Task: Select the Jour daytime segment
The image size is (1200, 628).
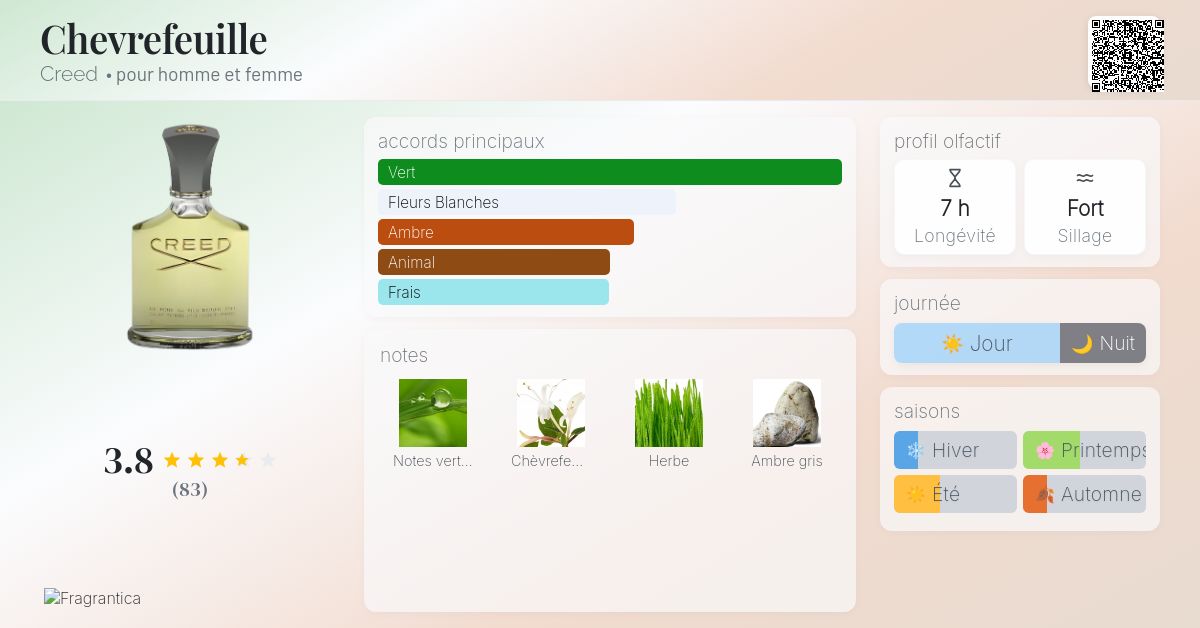Action: click(x=977, y=343)
